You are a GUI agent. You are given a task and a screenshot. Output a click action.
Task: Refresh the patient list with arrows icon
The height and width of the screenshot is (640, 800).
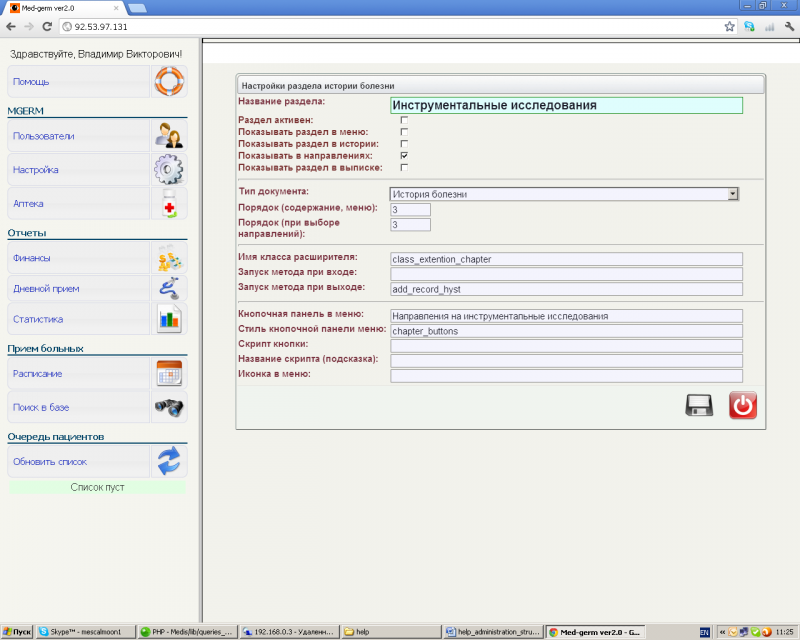(x=169, y=462)
